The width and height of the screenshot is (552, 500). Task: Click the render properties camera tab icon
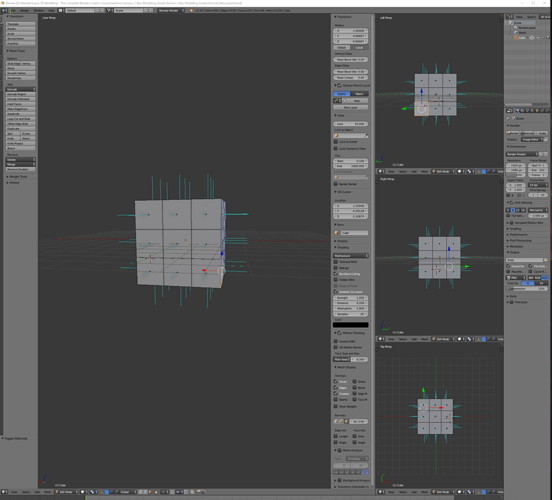tap(518, 111)
